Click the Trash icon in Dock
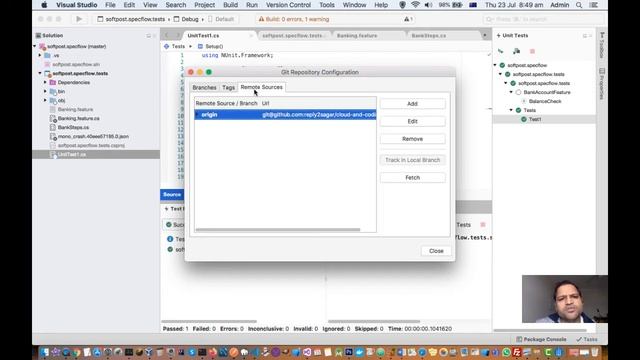The width and height of the screenshot is (640, 360). pyautogui.click(x=595, y=352)
